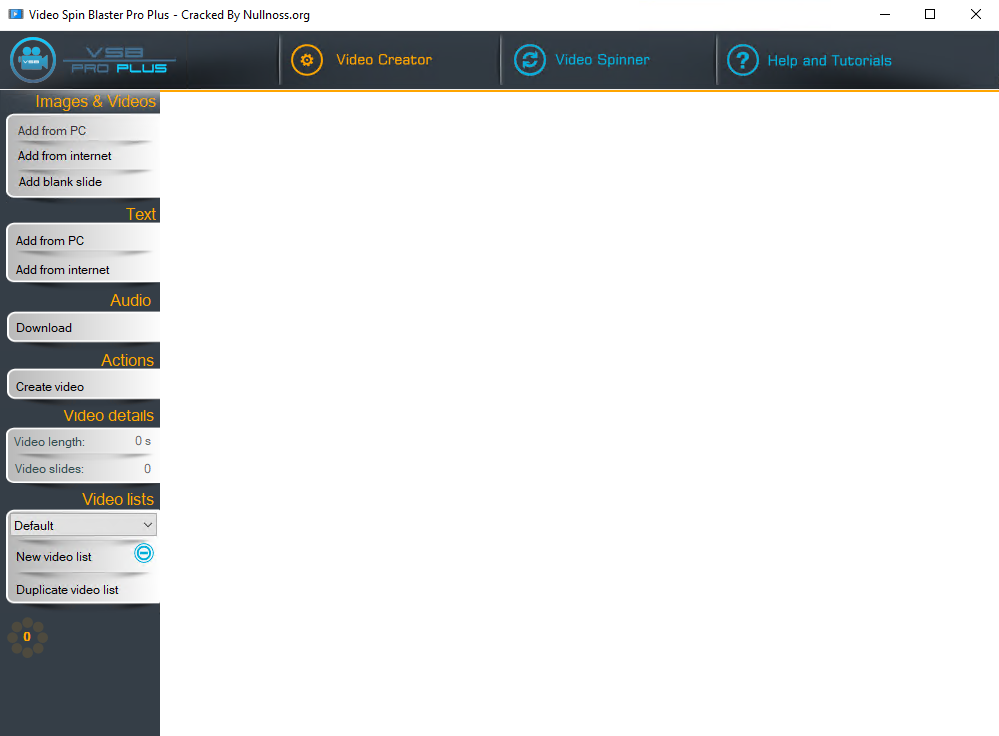Click the Video slides count value
The width and height of the screenshot is (999, 736).
147,468
